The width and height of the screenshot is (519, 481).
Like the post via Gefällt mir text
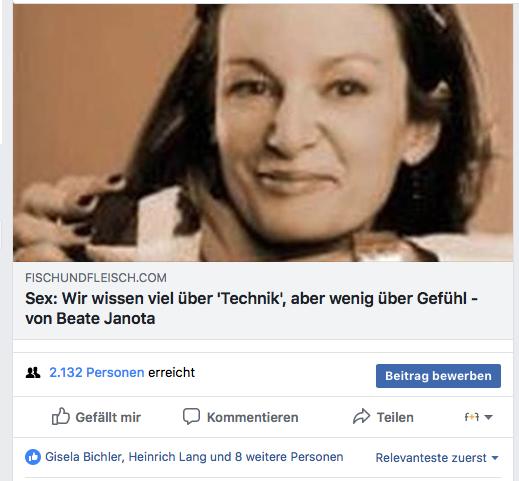coord(108,417)
